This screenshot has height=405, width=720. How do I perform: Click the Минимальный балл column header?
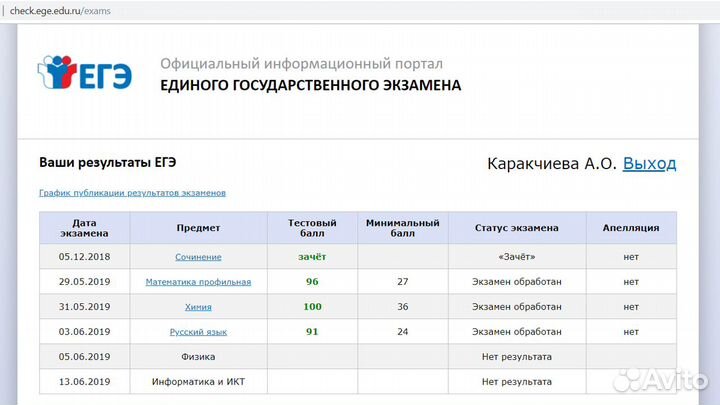(403, 228)
